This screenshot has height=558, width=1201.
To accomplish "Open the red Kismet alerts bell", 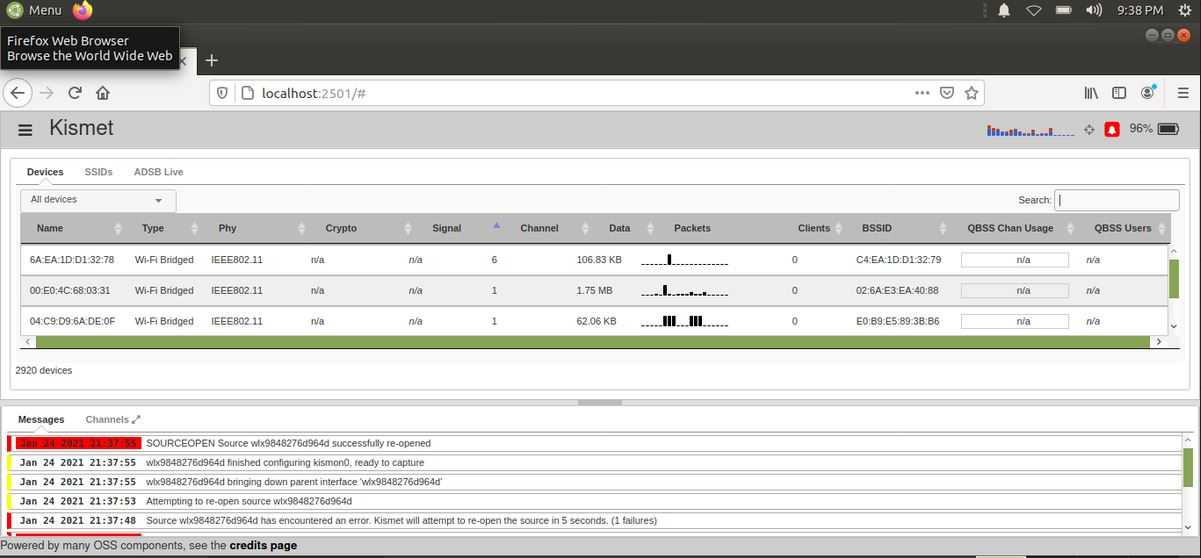I will pos(1111,130).
